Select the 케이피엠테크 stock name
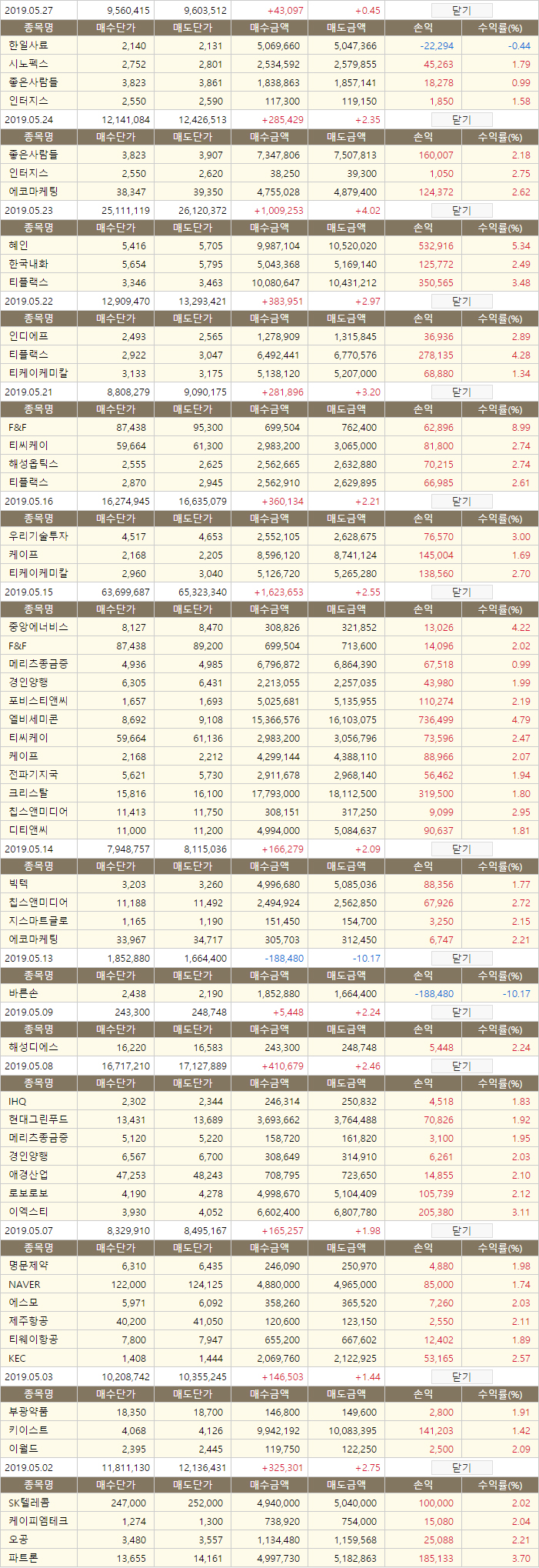 point(38,1521)
